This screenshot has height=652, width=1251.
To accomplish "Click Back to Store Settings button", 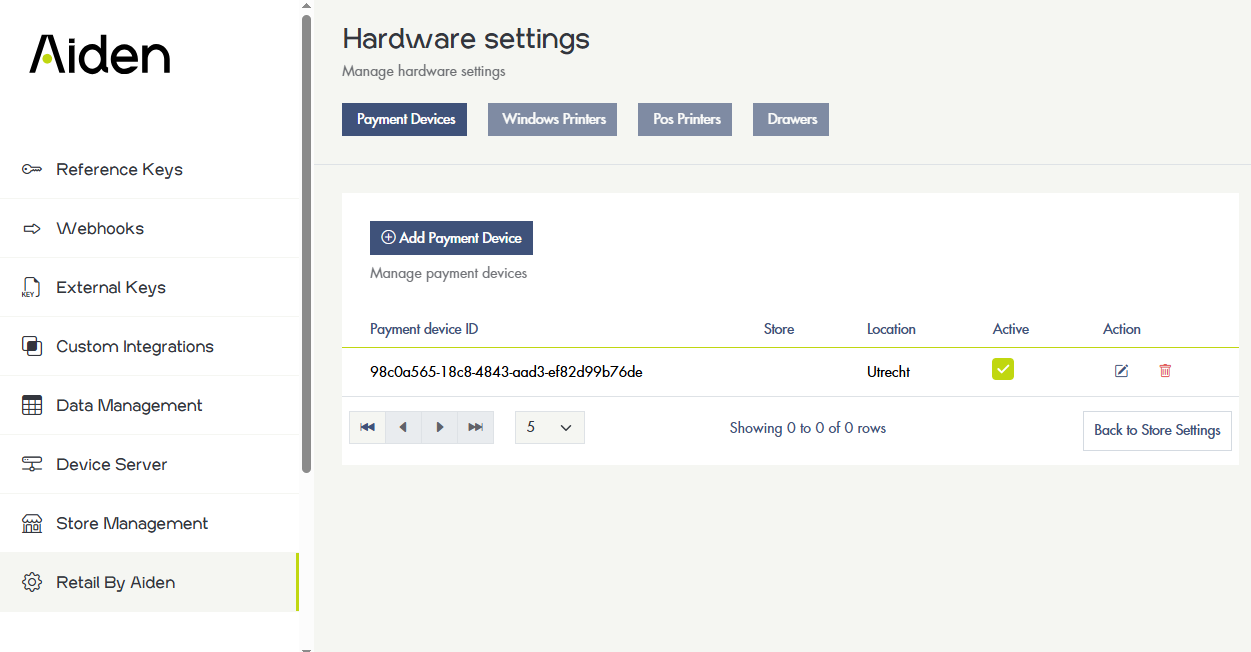I will pos(1157,430).
